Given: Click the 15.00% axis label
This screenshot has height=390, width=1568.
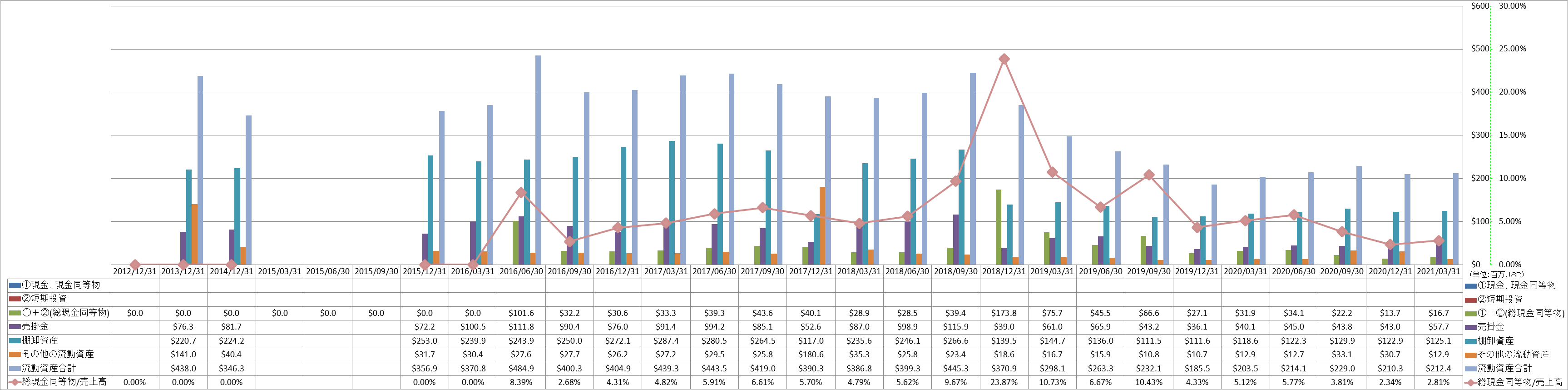Looking at the screenshot, I should 1513,135.
